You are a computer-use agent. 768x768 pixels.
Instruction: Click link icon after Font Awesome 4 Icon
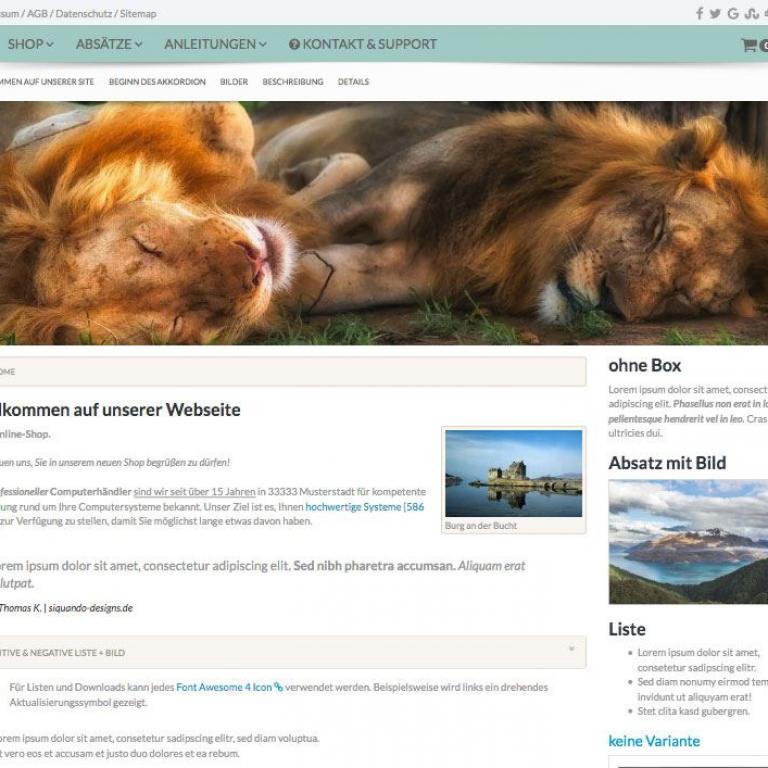tap(279, 687)
